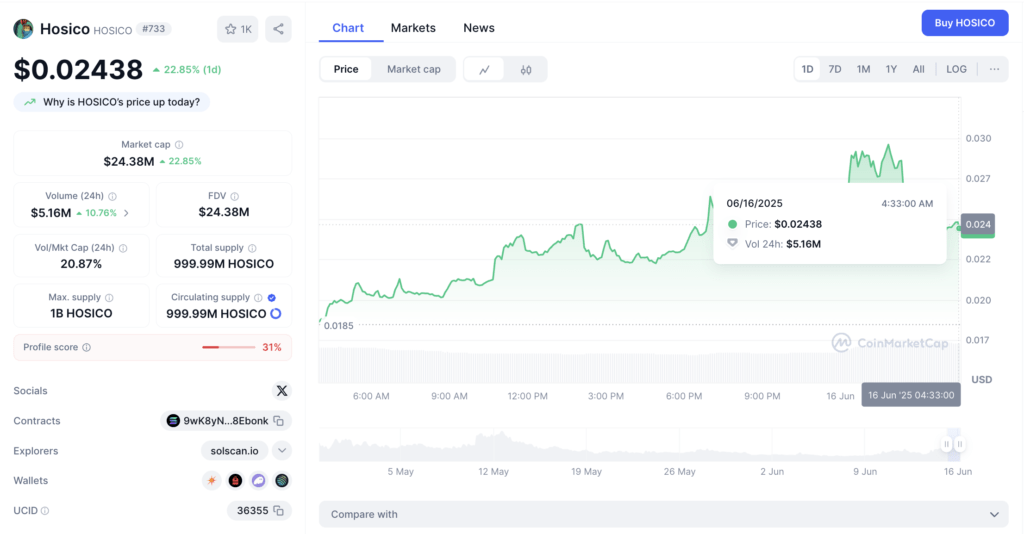Click the Buy HOSICO button
The width and height of the screenshot is (1024, 534).
coord(965,23)
